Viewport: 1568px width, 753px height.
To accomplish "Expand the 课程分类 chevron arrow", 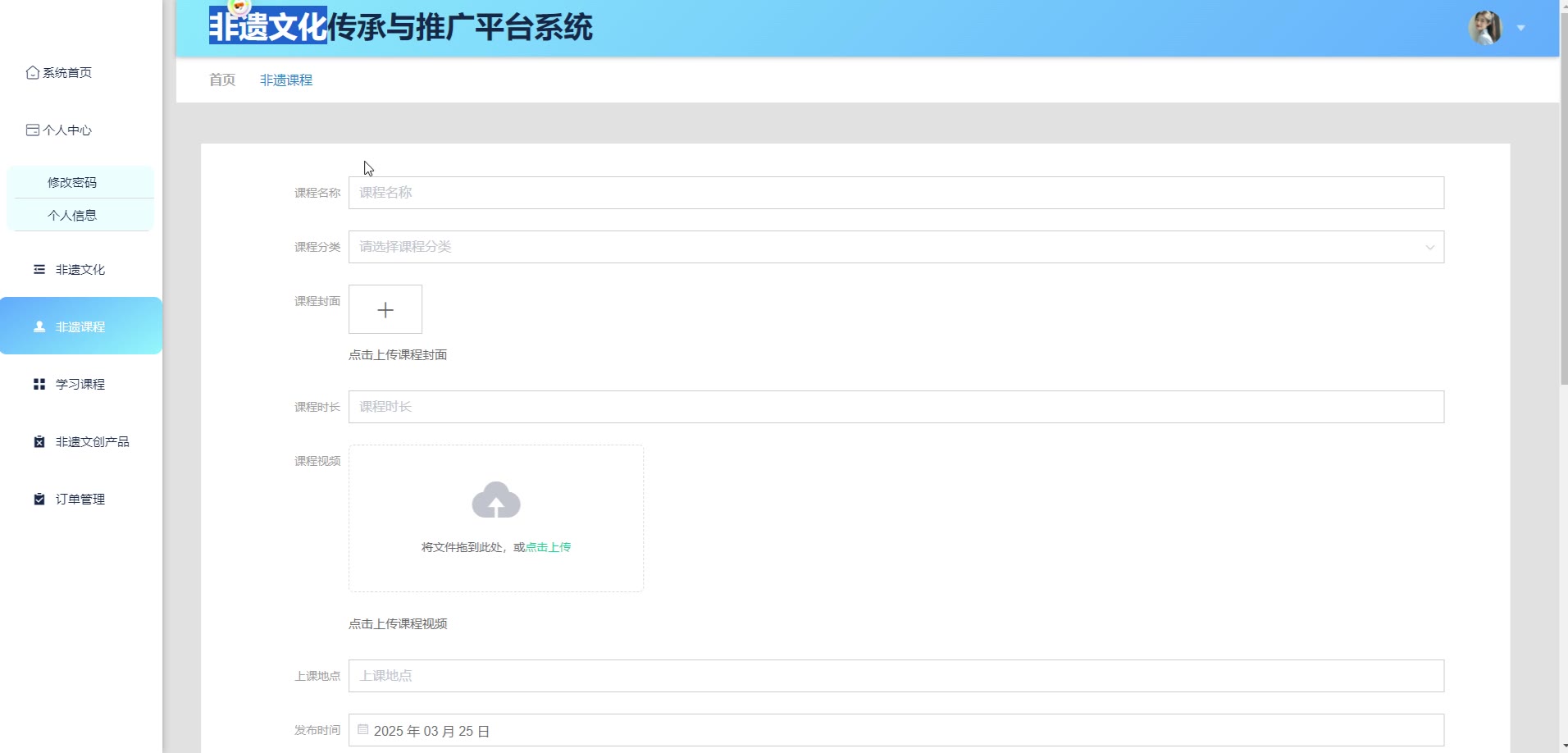I will click(x=1429, y=247).
